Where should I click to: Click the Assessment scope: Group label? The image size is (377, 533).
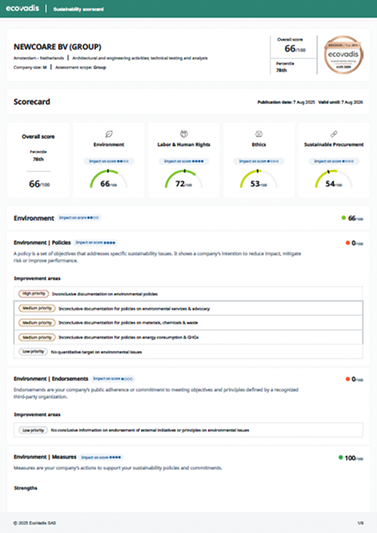81,67
